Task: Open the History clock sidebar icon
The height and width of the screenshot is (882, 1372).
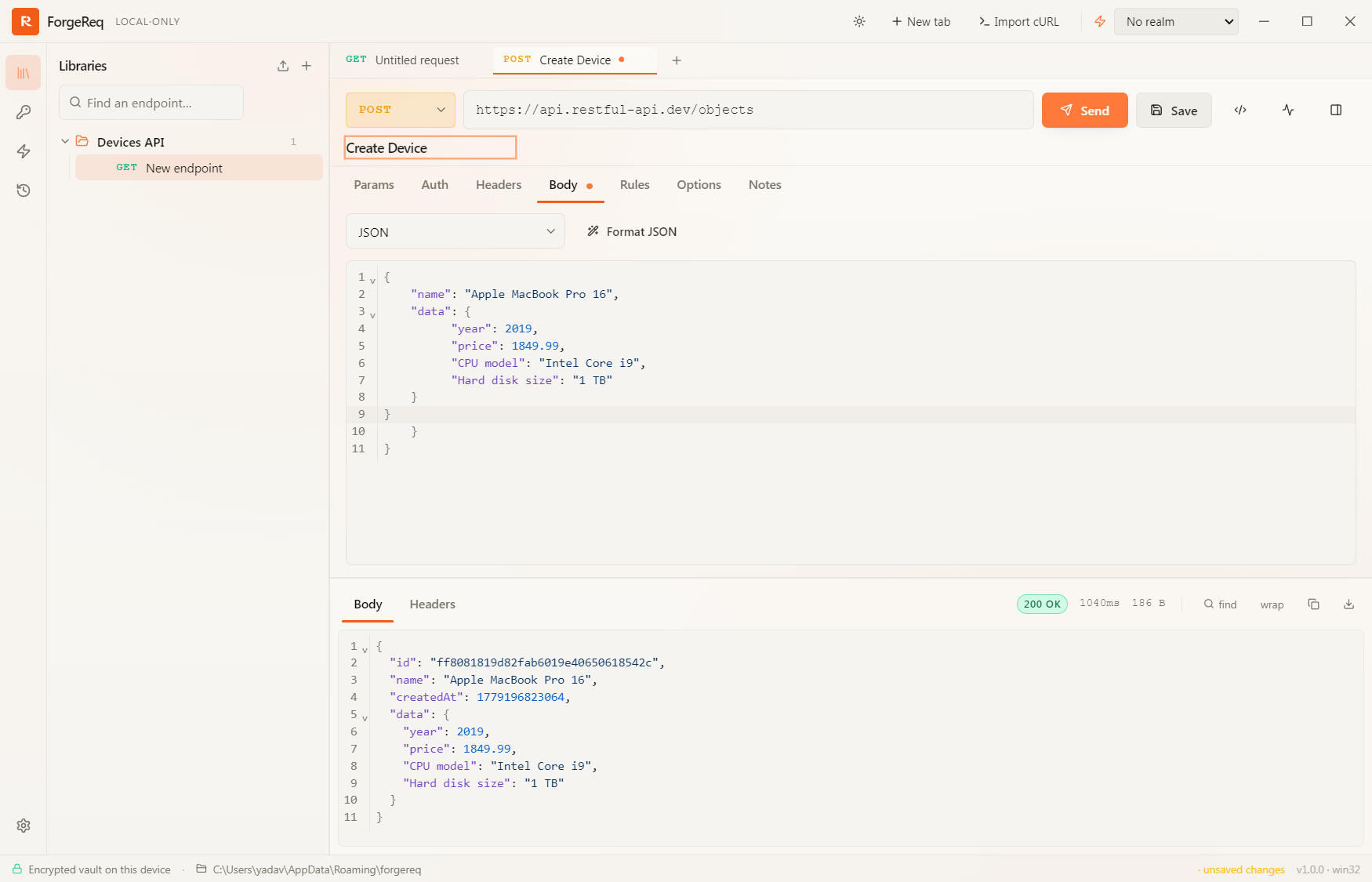Action: point(24,191)
